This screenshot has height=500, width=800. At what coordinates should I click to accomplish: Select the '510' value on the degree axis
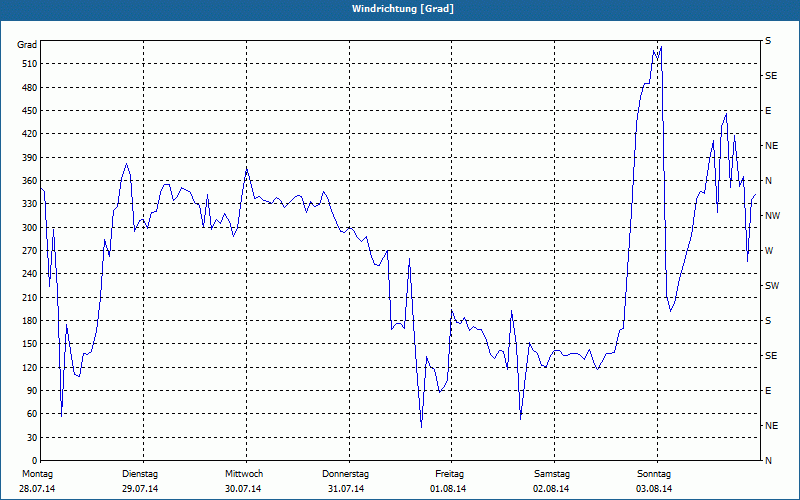click(30, 64)
